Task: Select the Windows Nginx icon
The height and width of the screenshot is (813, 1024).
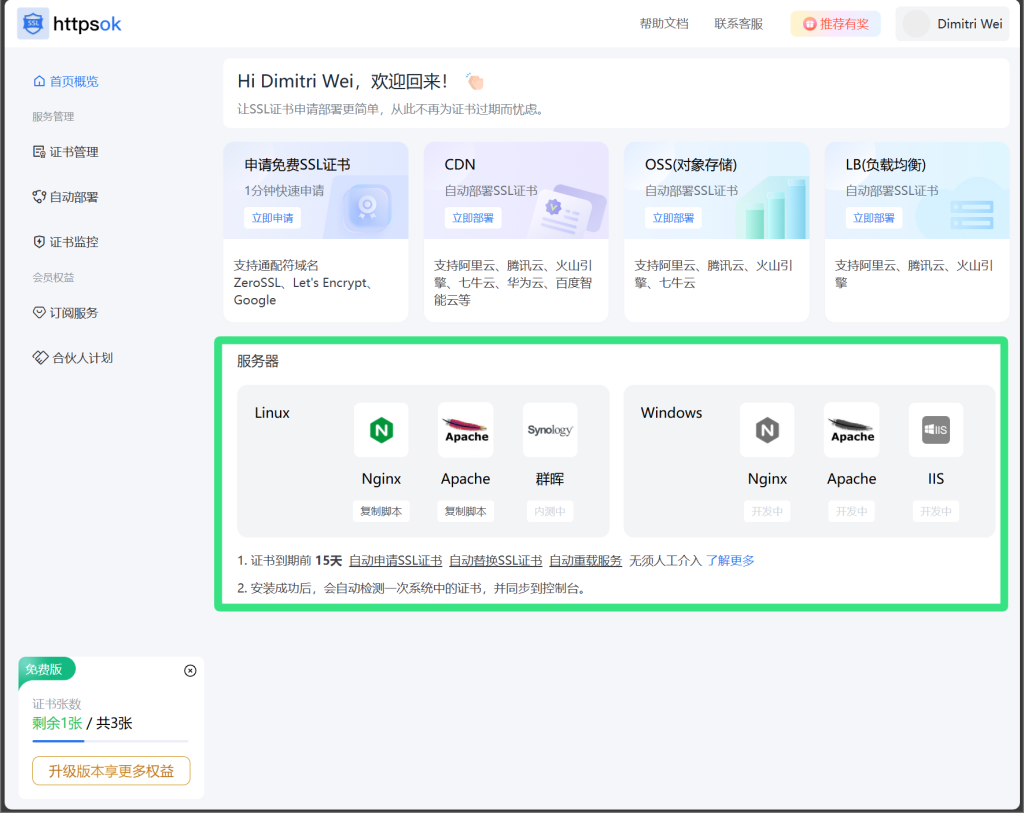Action: pyautogui.click(x=767, y=430)
